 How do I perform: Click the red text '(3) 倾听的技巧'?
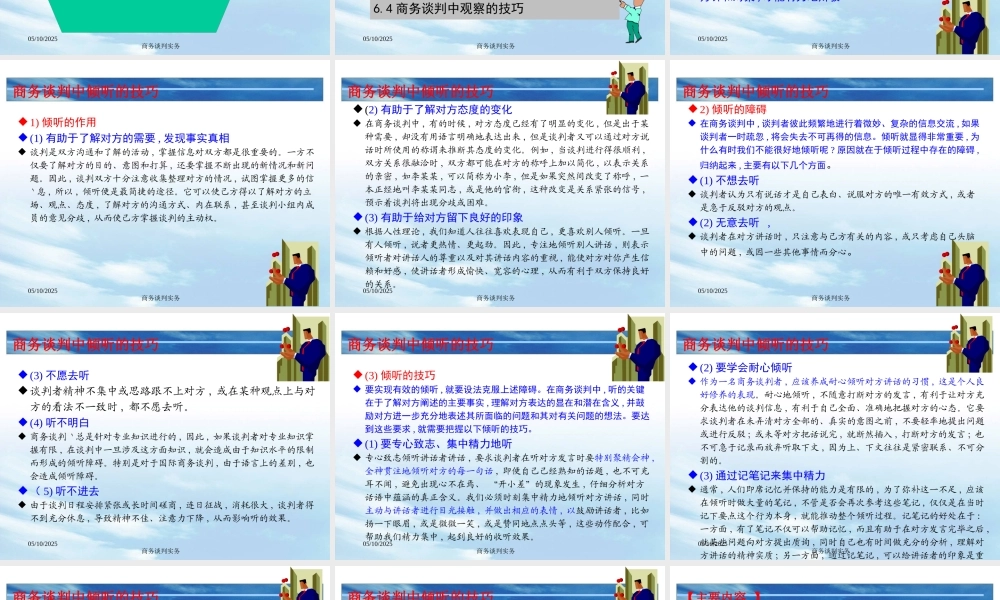tap(400, 376)
